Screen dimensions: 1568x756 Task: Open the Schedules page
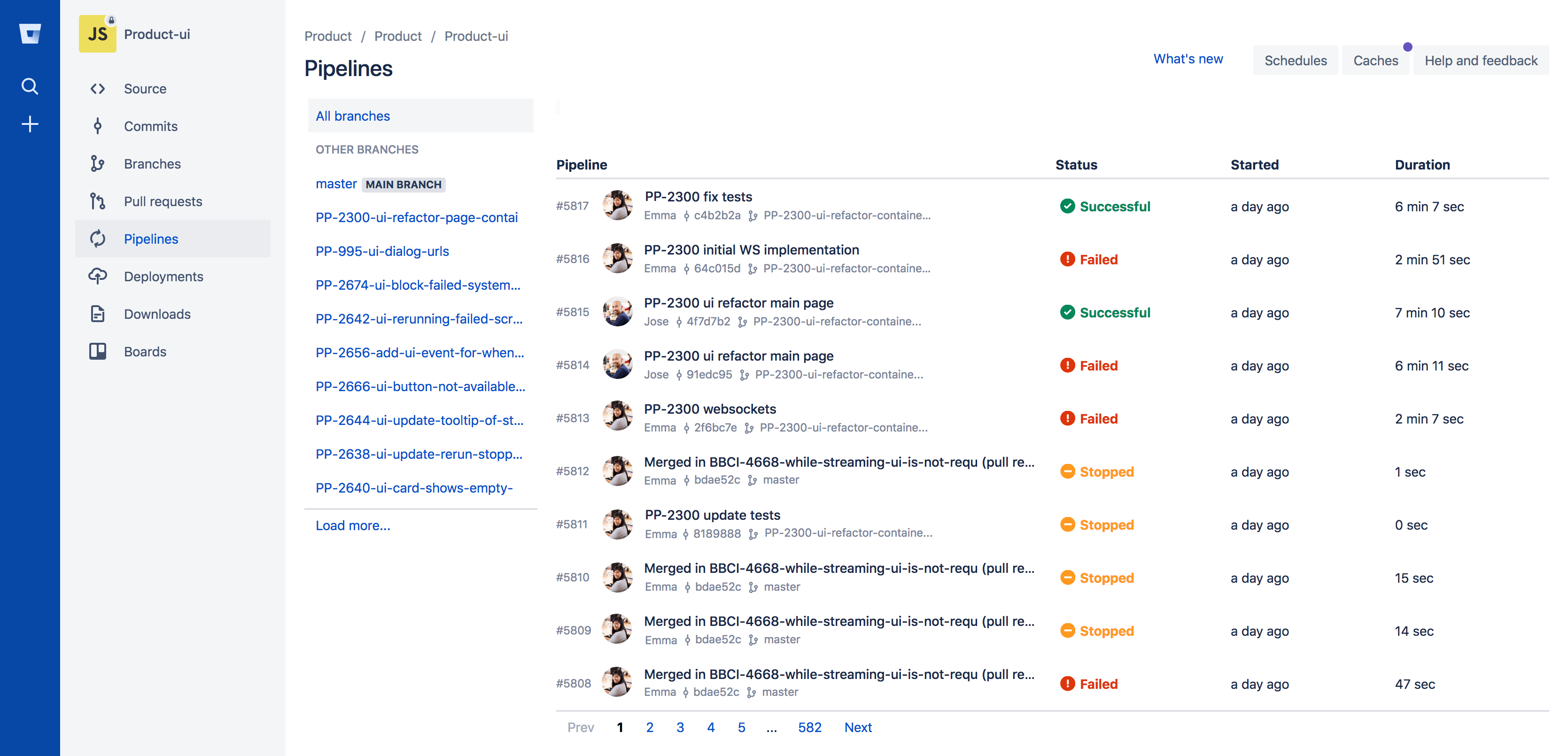click(x=1296, y=60)
